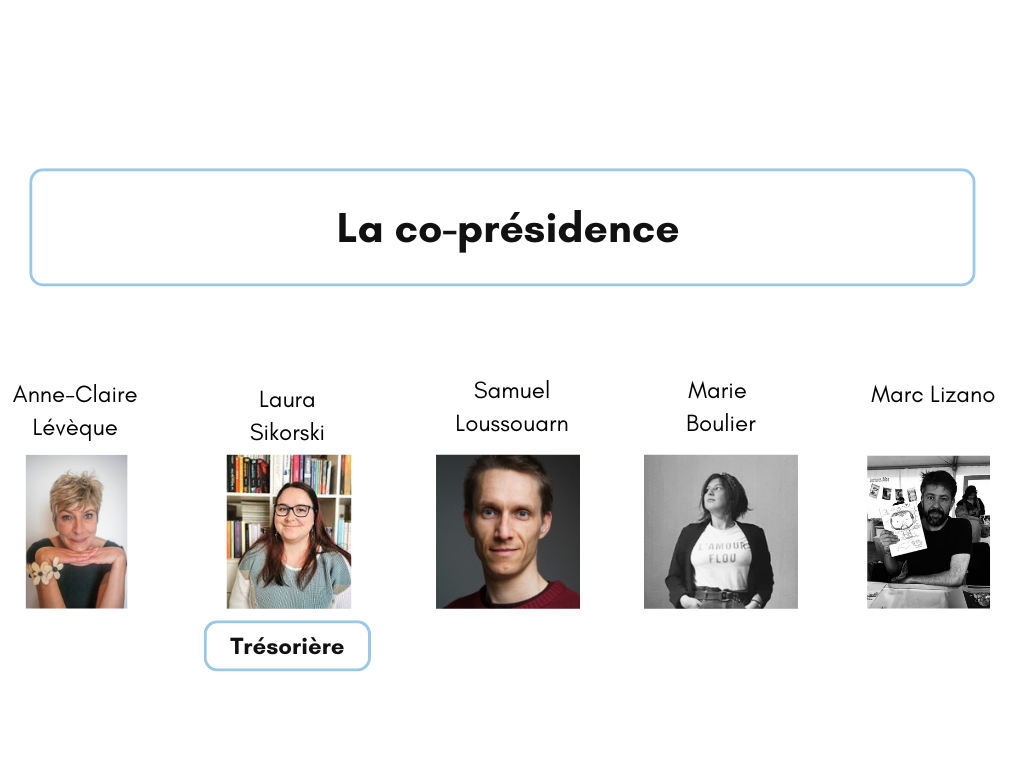Click the eyeglasses in the second photo
Image resolution: width=1024 pixels, height=768 pixels.
click(294, 511)
